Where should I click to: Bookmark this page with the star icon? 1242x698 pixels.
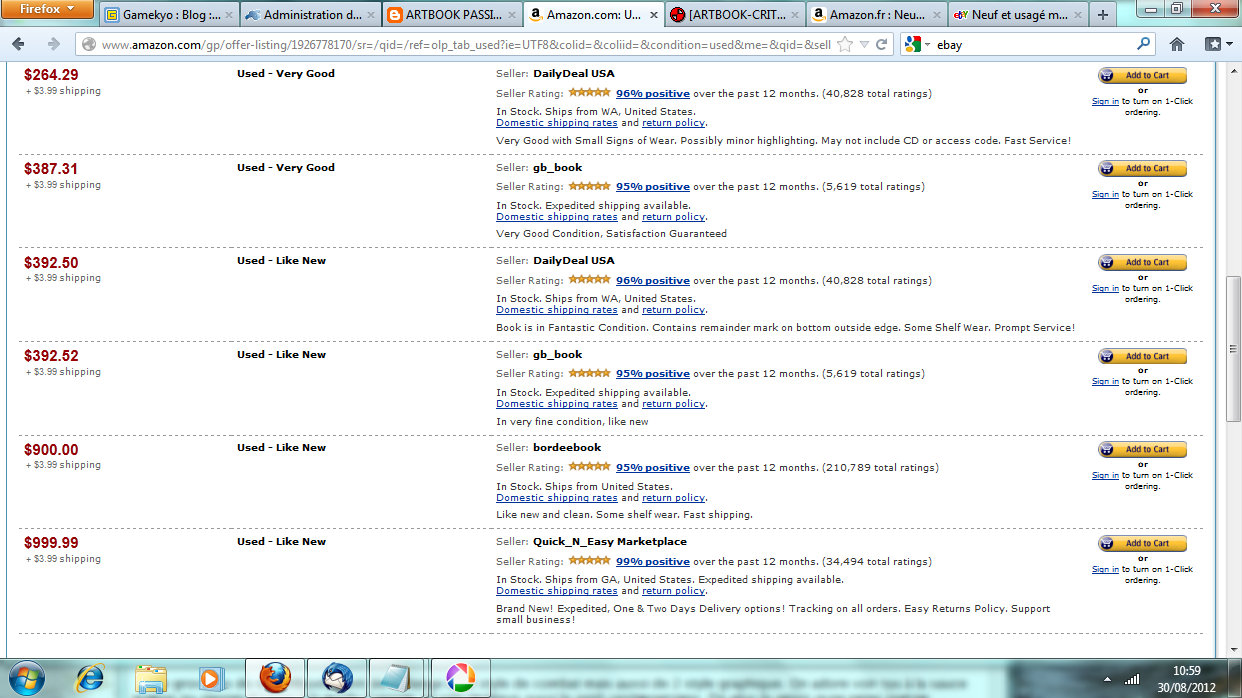point(845,45)
